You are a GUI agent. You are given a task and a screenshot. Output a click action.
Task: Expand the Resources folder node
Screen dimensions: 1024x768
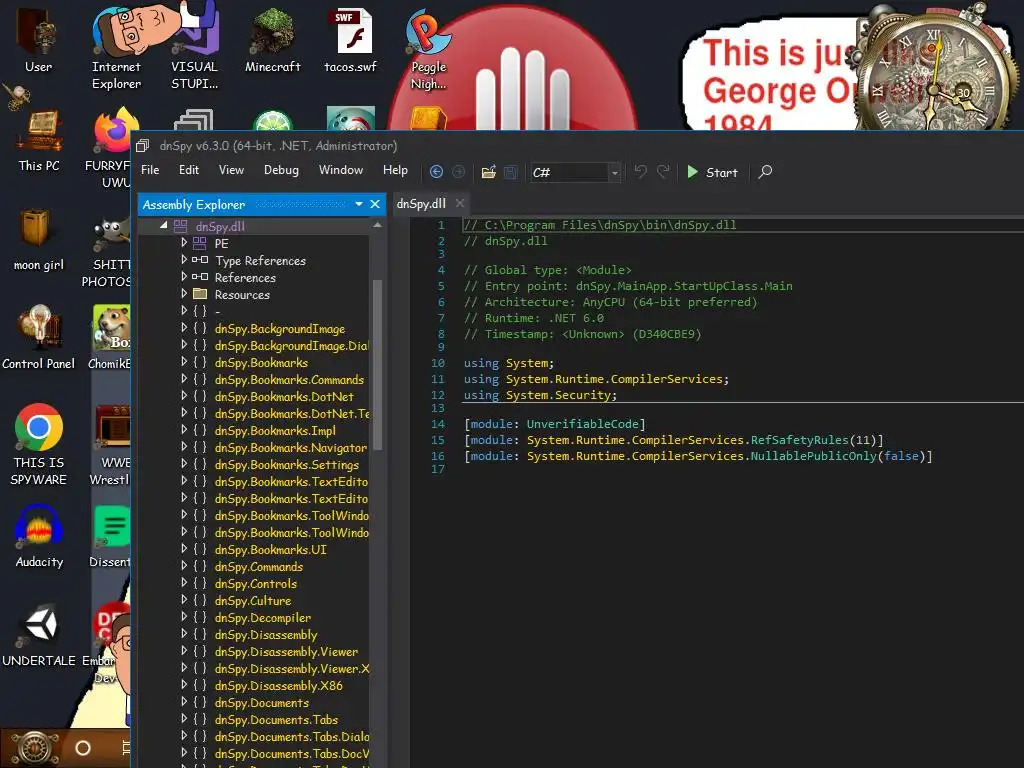tap(184, 293)
